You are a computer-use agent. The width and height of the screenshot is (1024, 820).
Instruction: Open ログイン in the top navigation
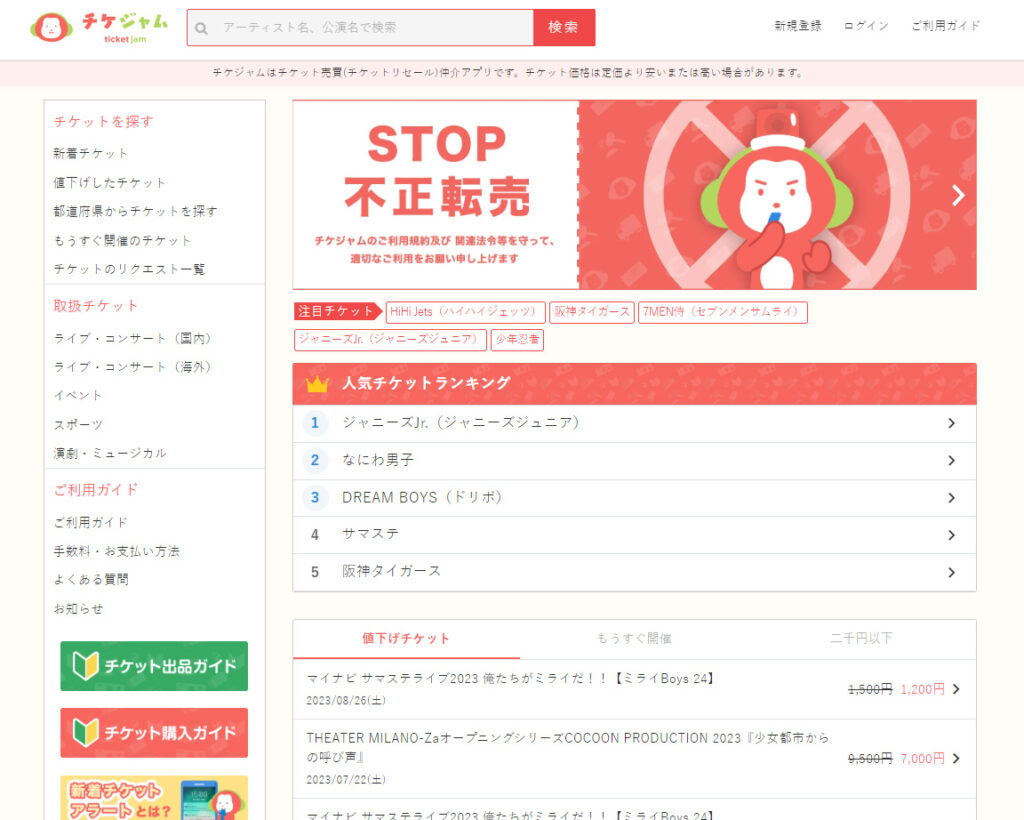[866, 25]
